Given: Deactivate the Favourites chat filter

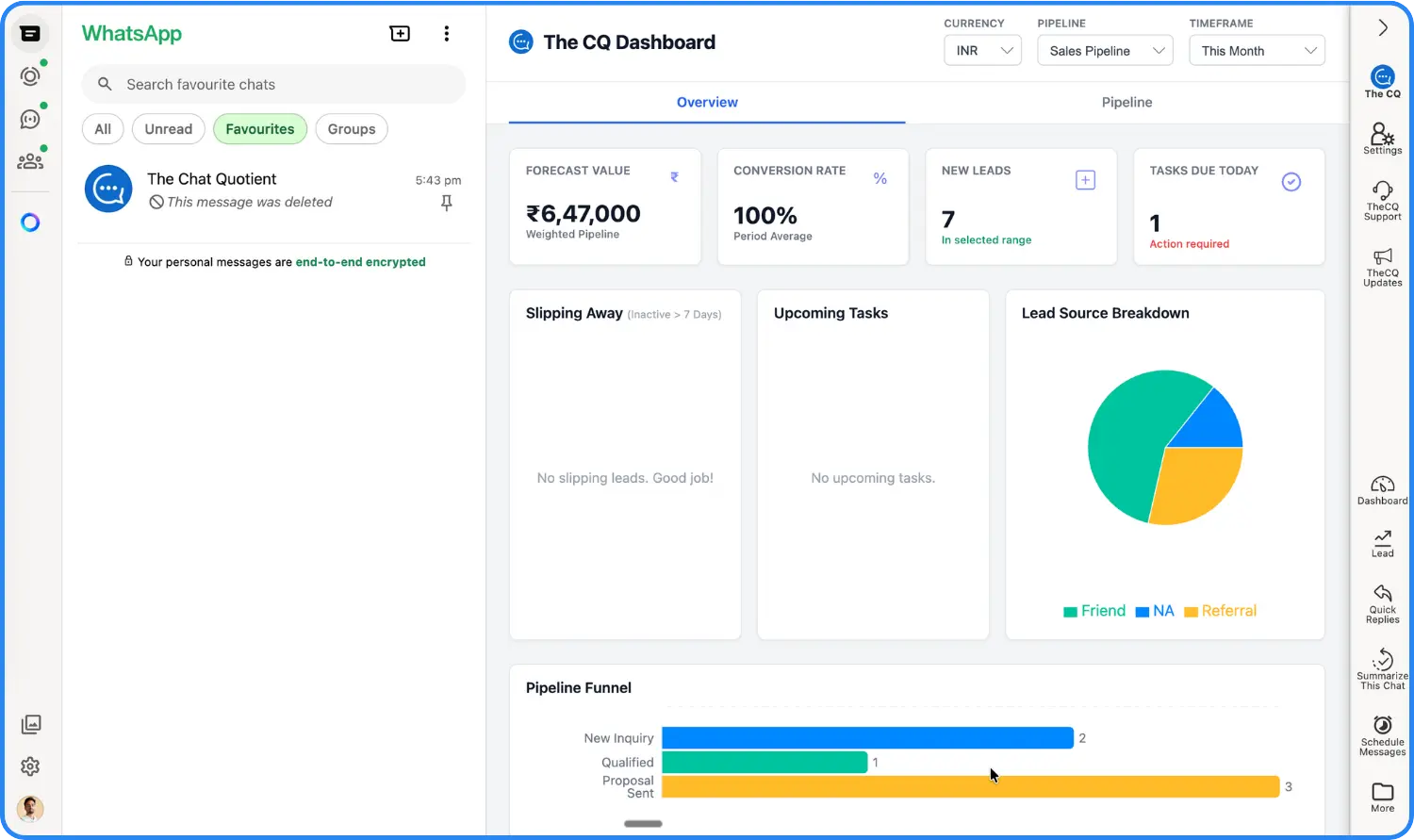Looking at the screenshot, I should [x=259, y=129].
